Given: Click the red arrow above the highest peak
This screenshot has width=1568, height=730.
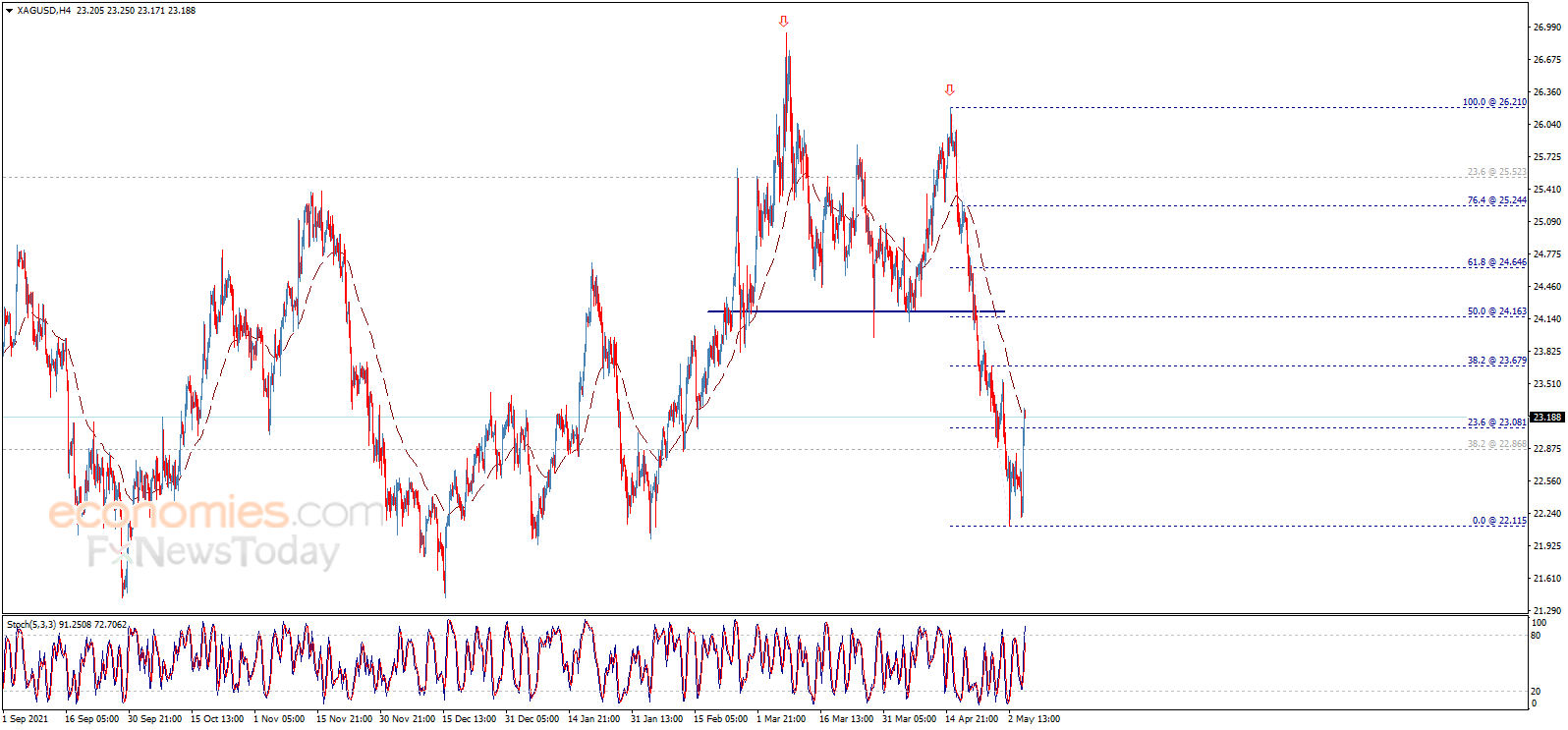Looking at the screenshot, I should [783, 21].
